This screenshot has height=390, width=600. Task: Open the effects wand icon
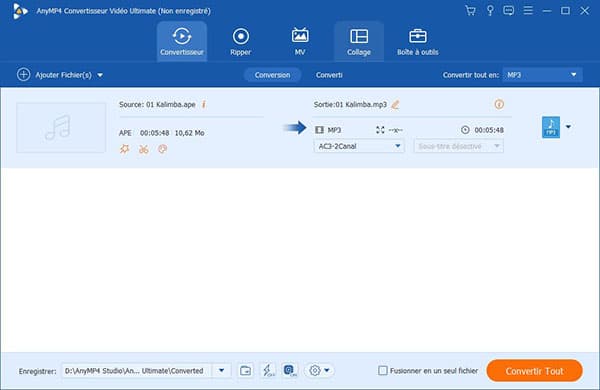coord(124,149)
